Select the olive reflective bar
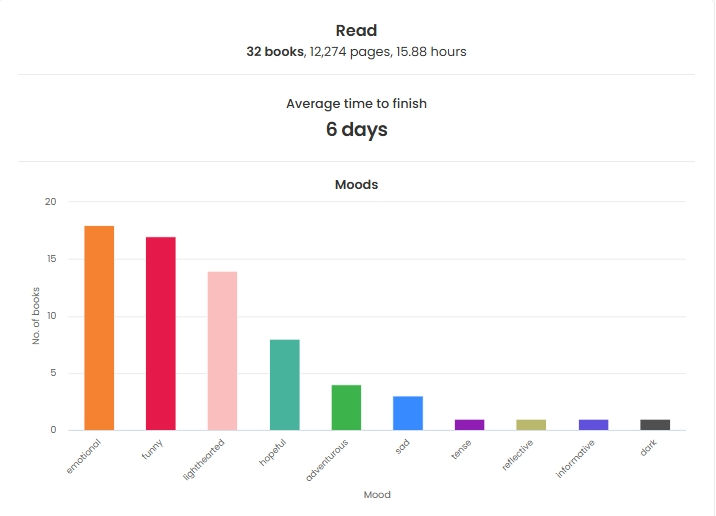 [531, 425]
